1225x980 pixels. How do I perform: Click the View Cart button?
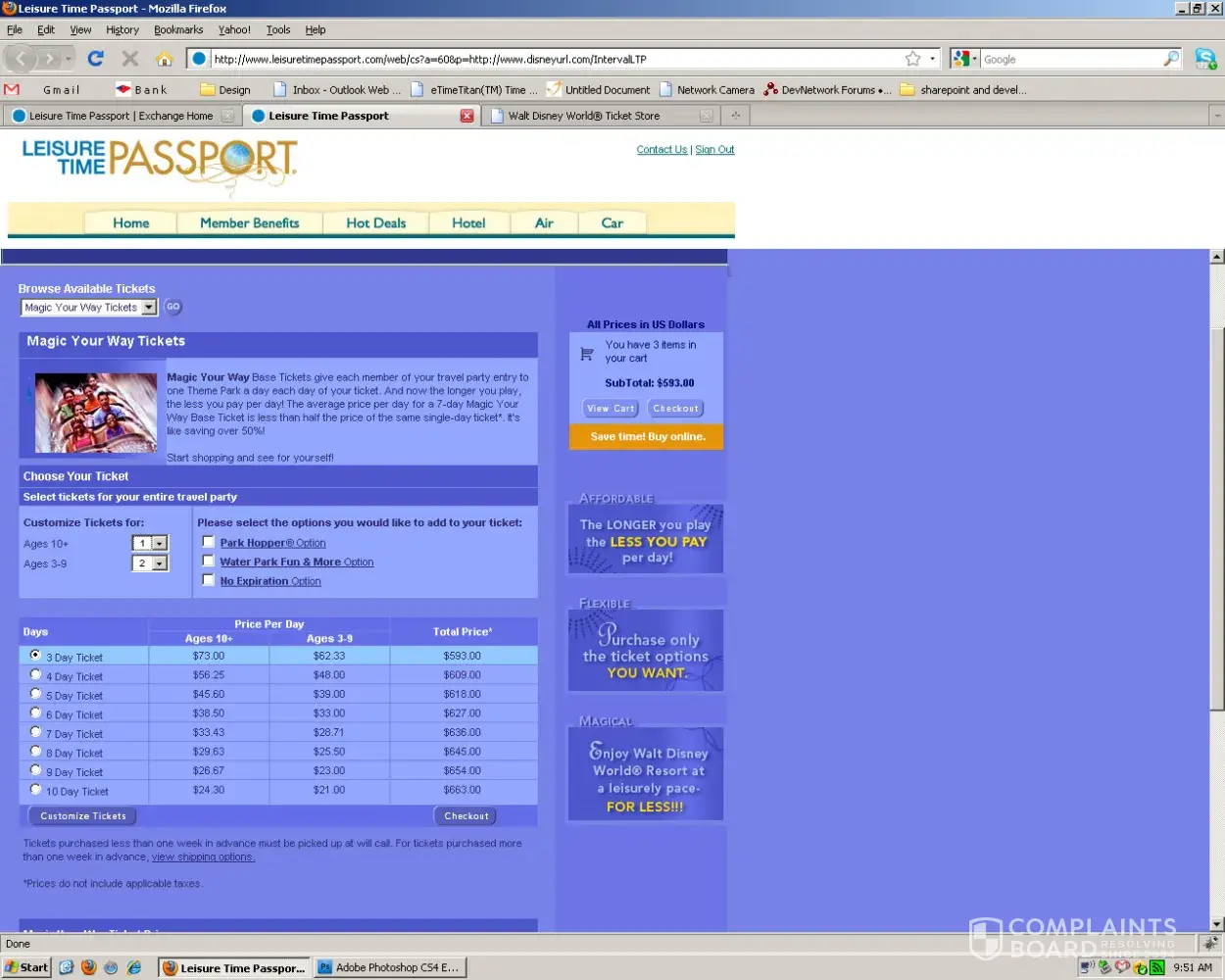tap(611, 409)
